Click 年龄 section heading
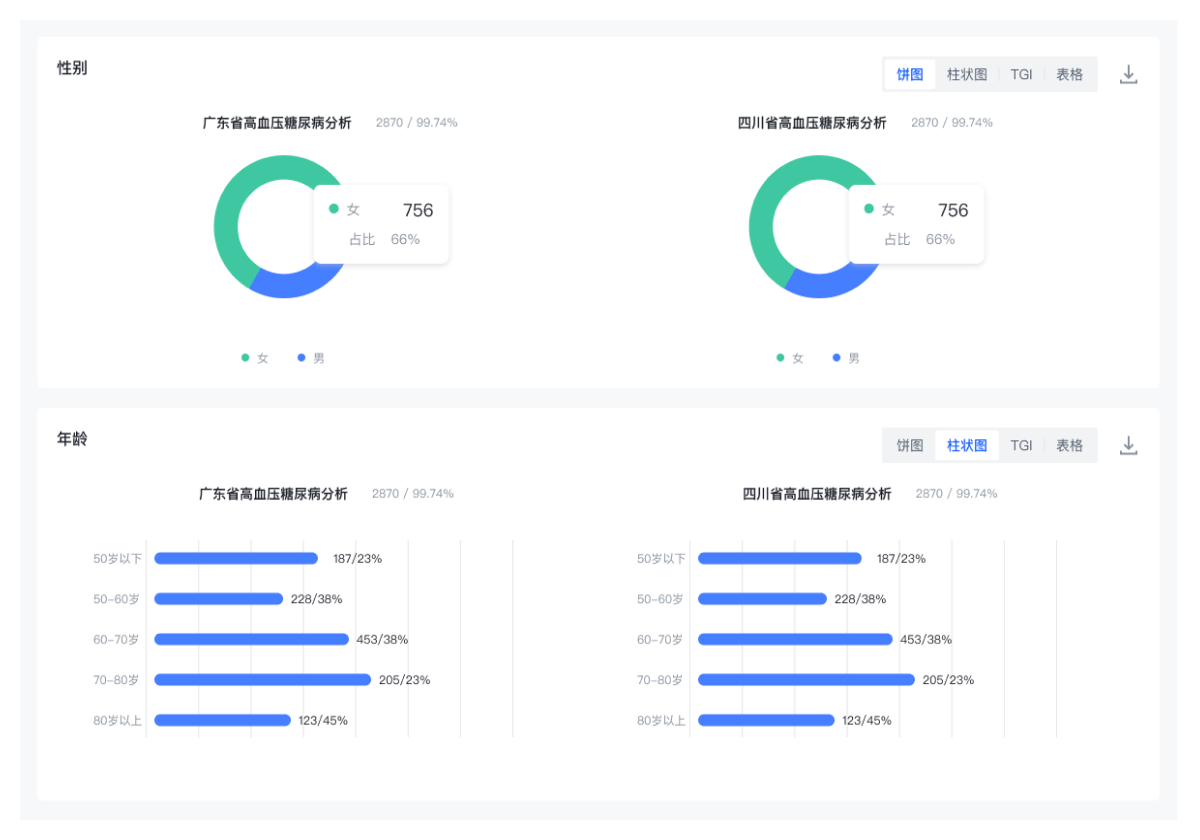The height and width of the screenshot is (840, 1200). [x=72, y=439]
